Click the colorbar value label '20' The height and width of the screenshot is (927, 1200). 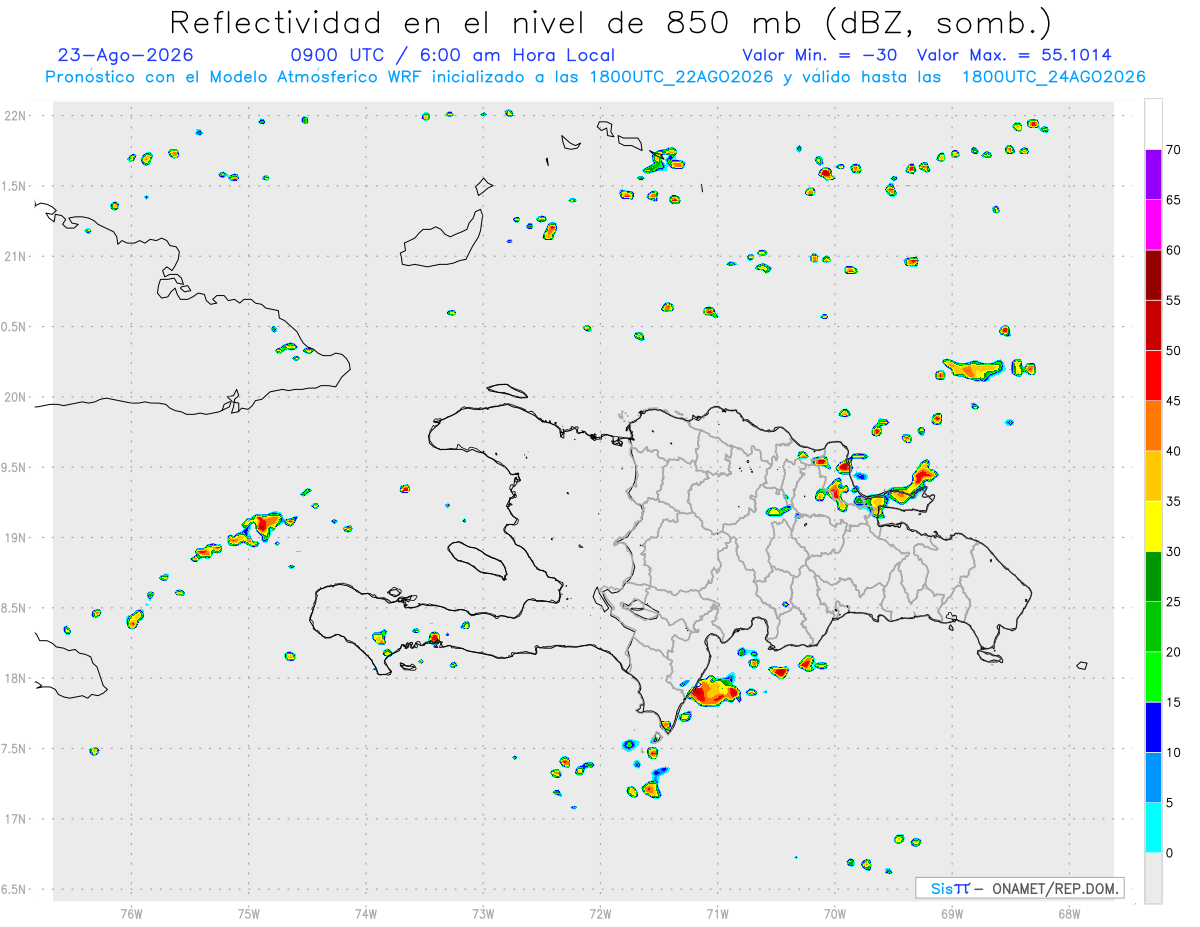click(1174, 652)
